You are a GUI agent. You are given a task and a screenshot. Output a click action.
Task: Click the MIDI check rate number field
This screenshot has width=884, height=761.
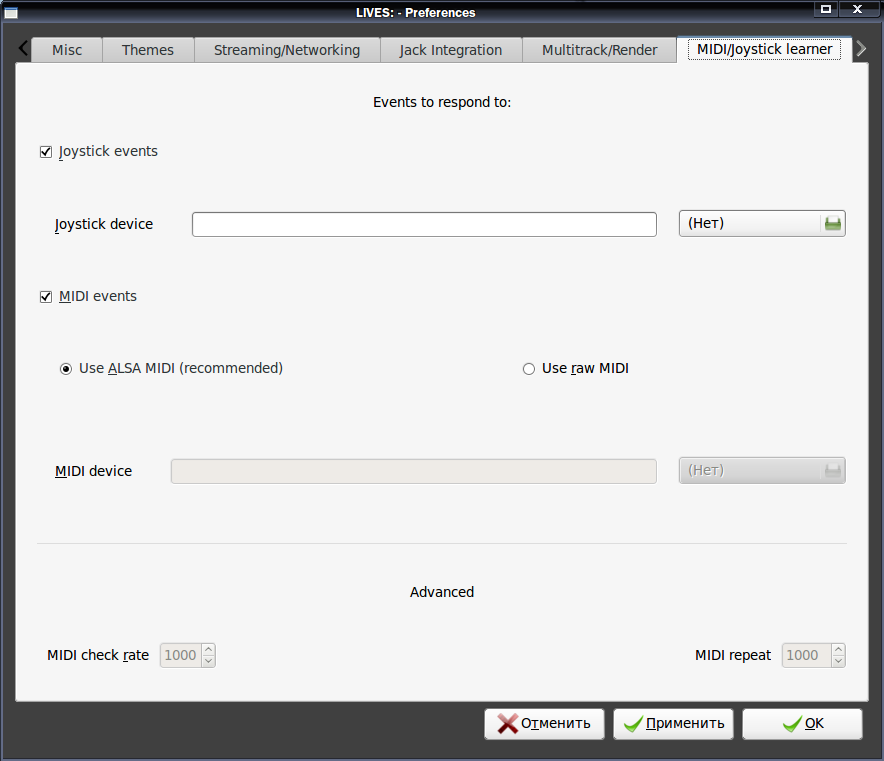[x=181, y=656]
